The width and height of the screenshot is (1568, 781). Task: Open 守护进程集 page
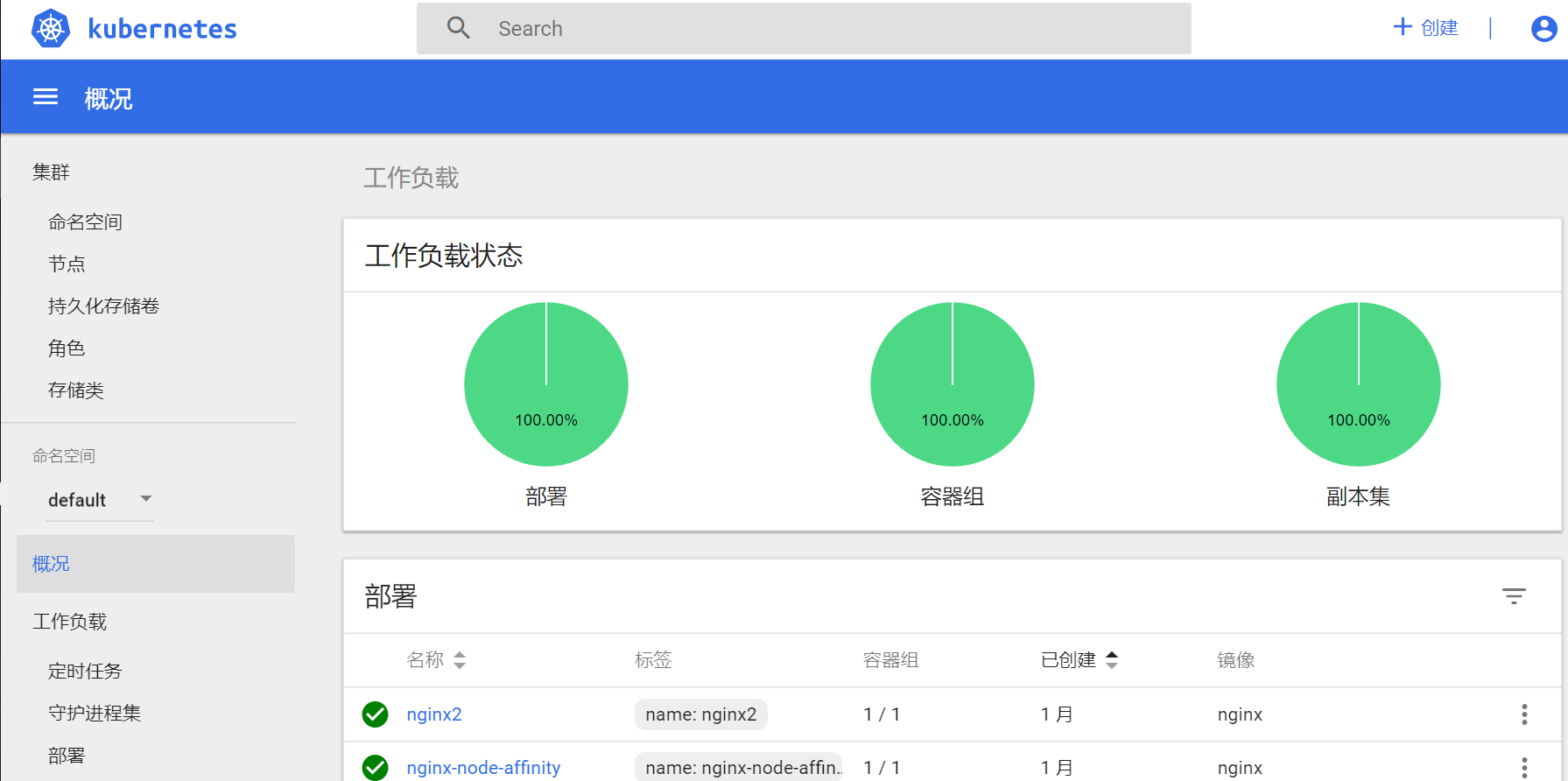95,714
